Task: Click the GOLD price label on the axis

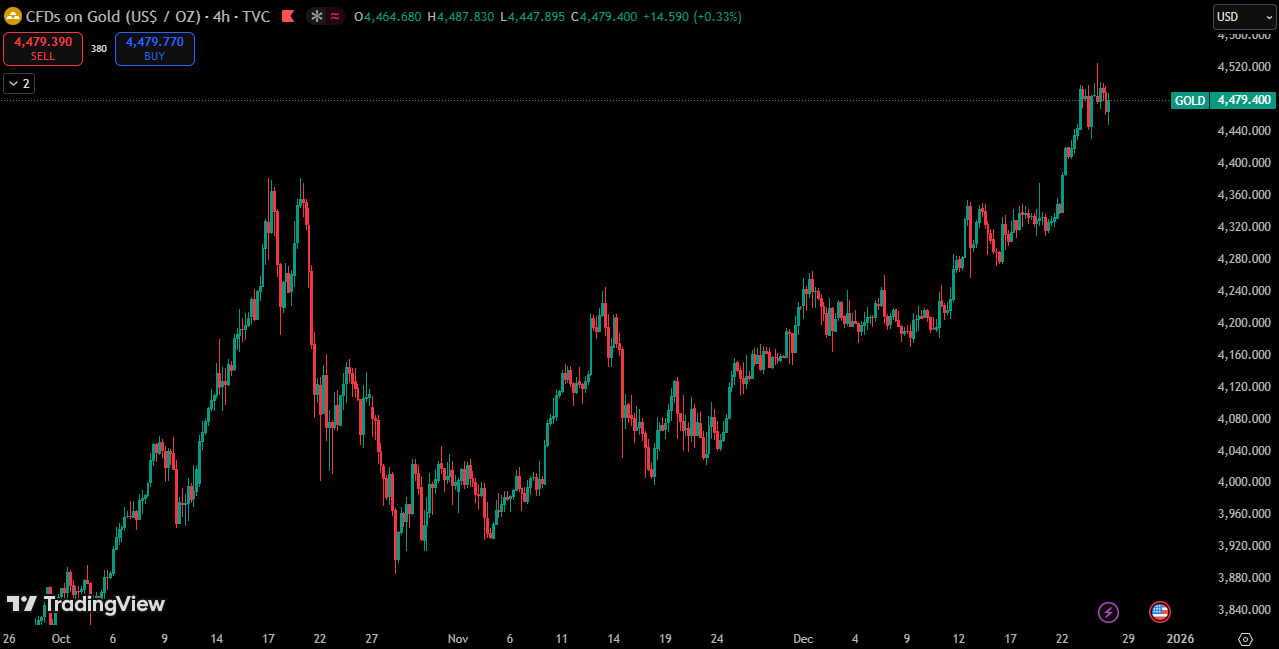Action: point(1189,100)
